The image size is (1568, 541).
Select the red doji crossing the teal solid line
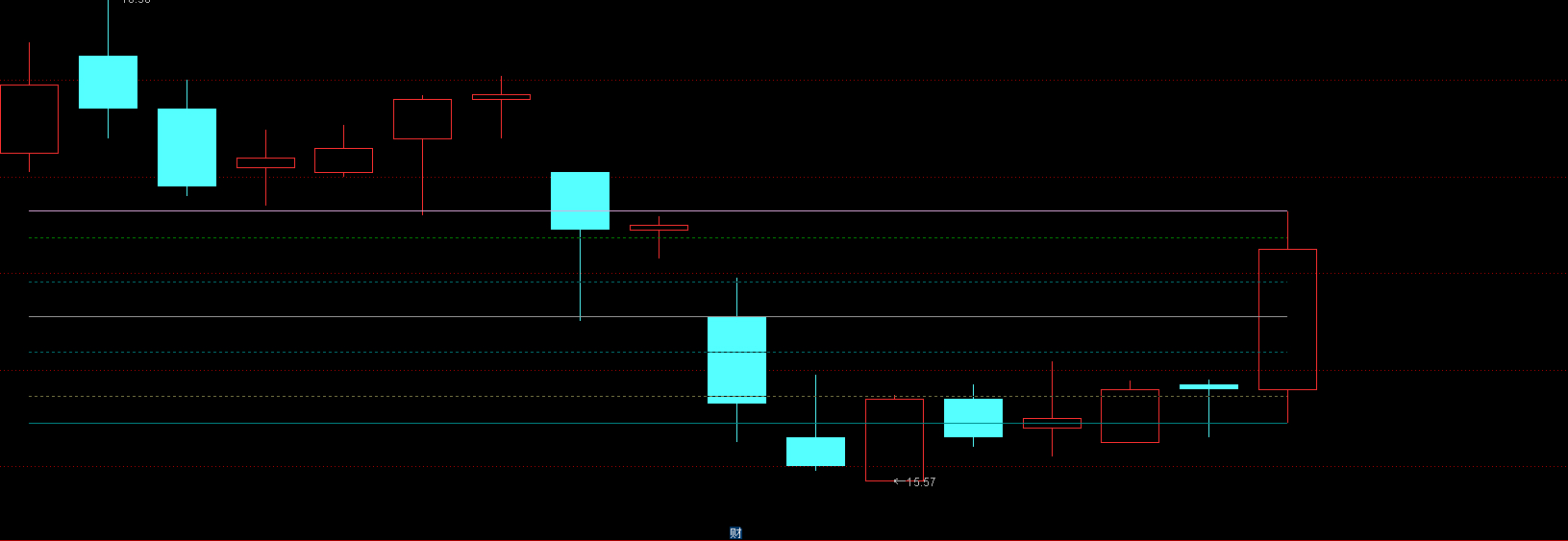(x=1052, y=423)
